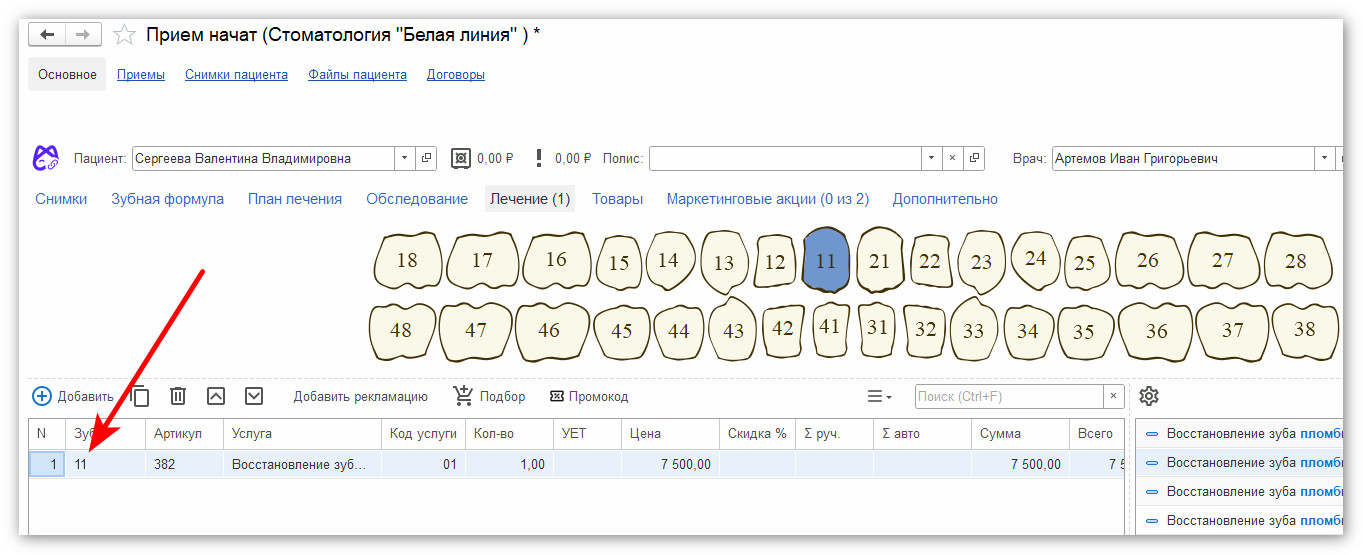Switch to the Зубная формула tab
The height and width of the screenshot is (555, 1363).
(167, 199)
